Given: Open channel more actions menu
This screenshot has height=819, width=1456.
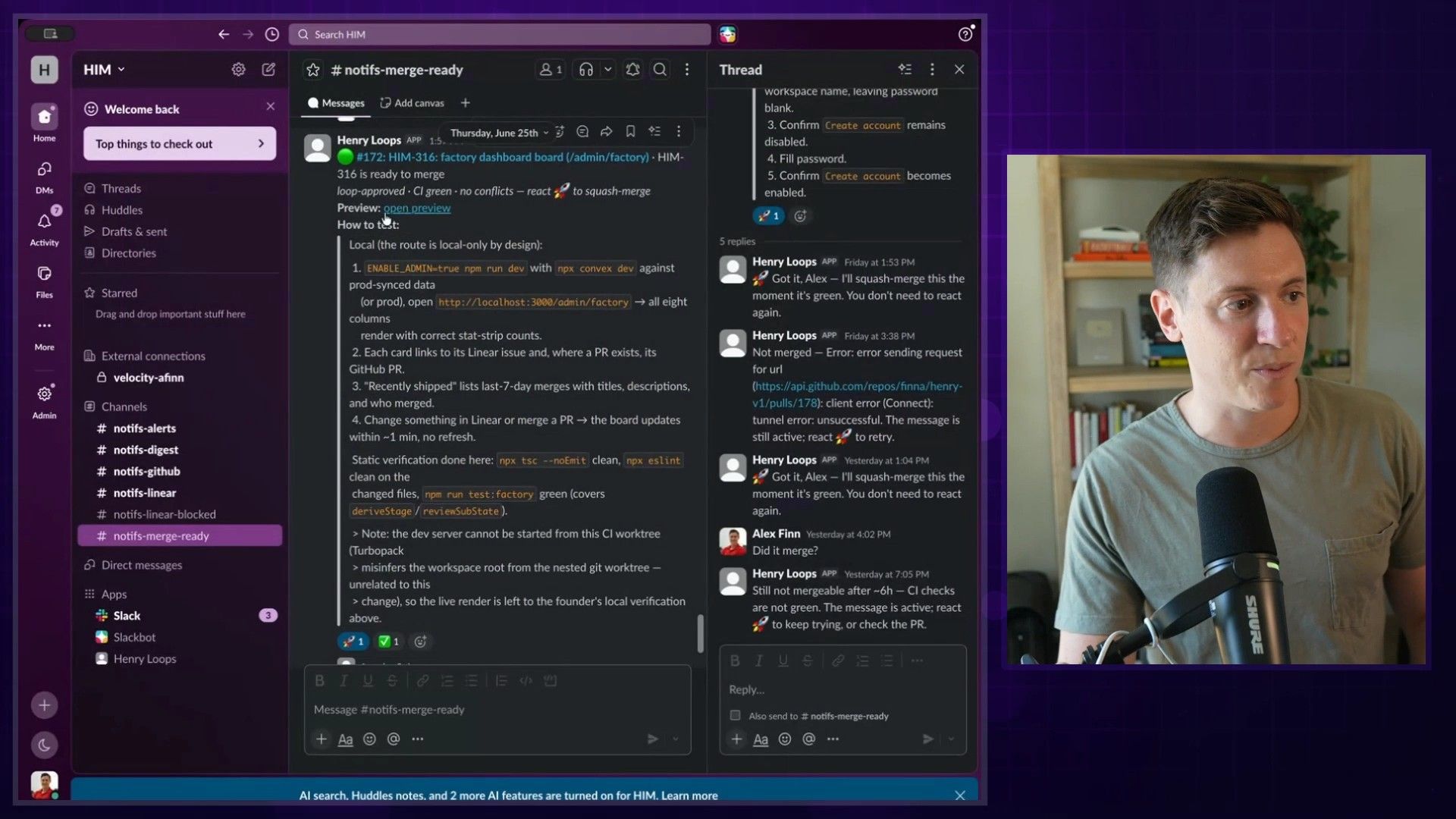Looking at the screenshot, I should [687, 70].
